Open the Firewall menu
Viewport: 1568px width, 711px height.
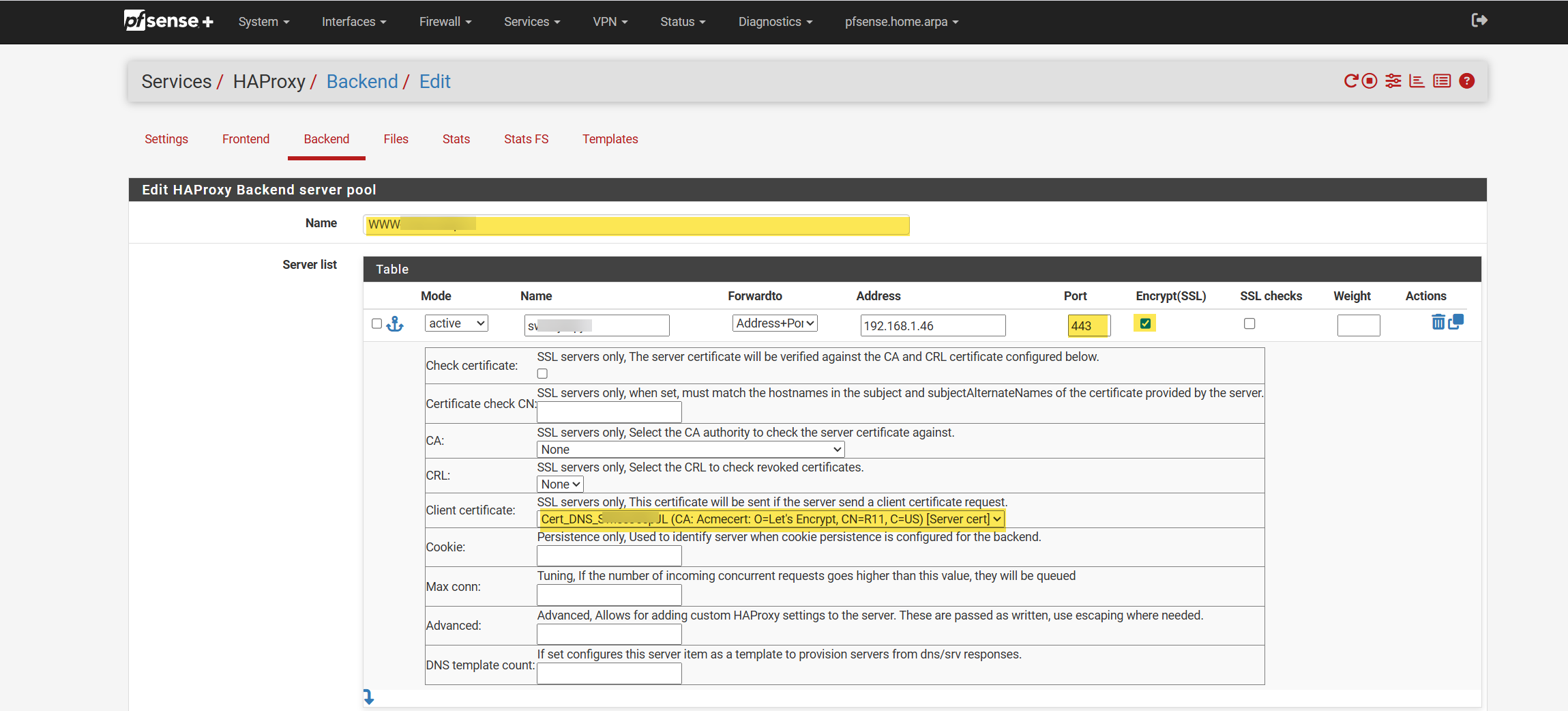(x=445, y=22)
